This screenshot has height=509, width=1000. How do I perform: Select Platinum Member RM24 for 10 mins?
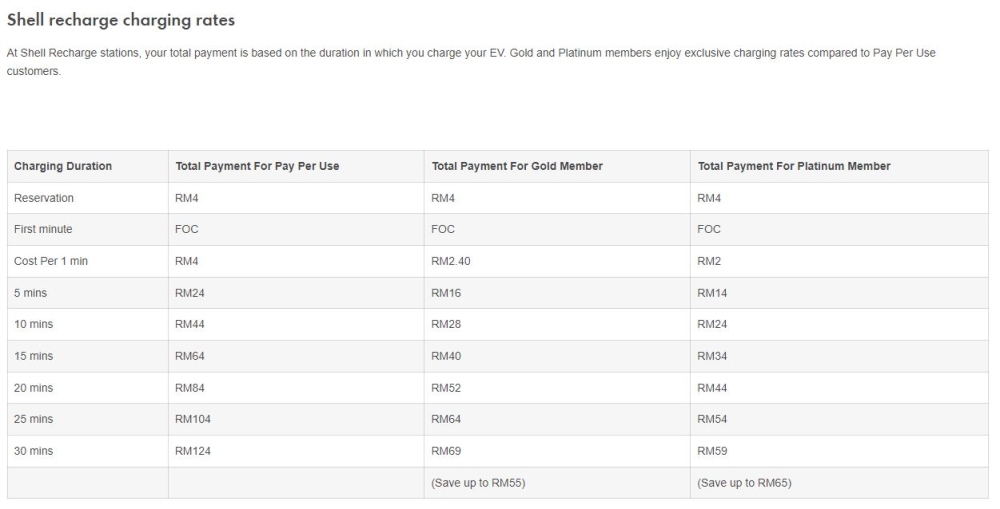tap(712, 324)
